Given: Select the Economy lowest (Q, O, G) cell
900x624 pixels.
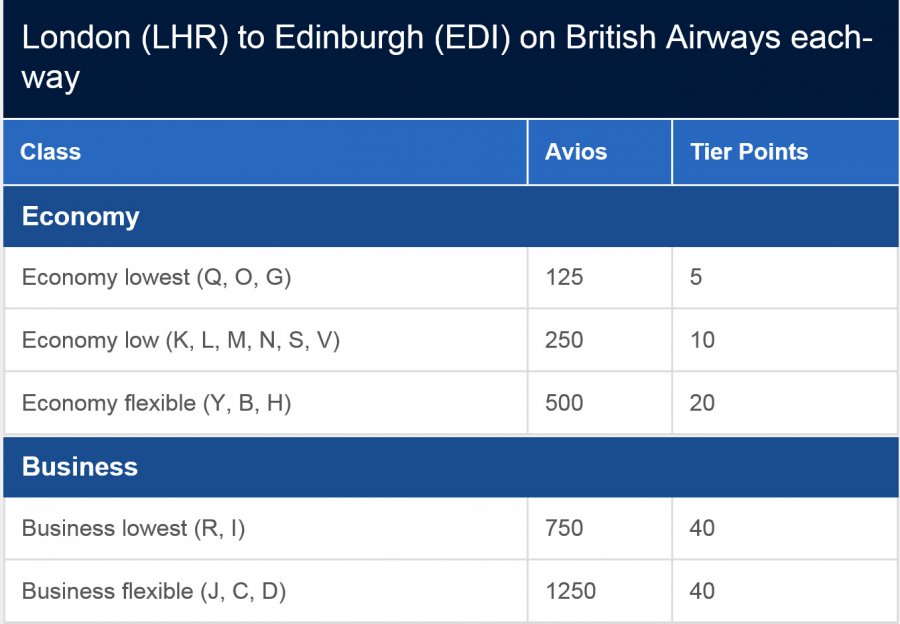Looking at the screenshot, I should tap(156, 278).
